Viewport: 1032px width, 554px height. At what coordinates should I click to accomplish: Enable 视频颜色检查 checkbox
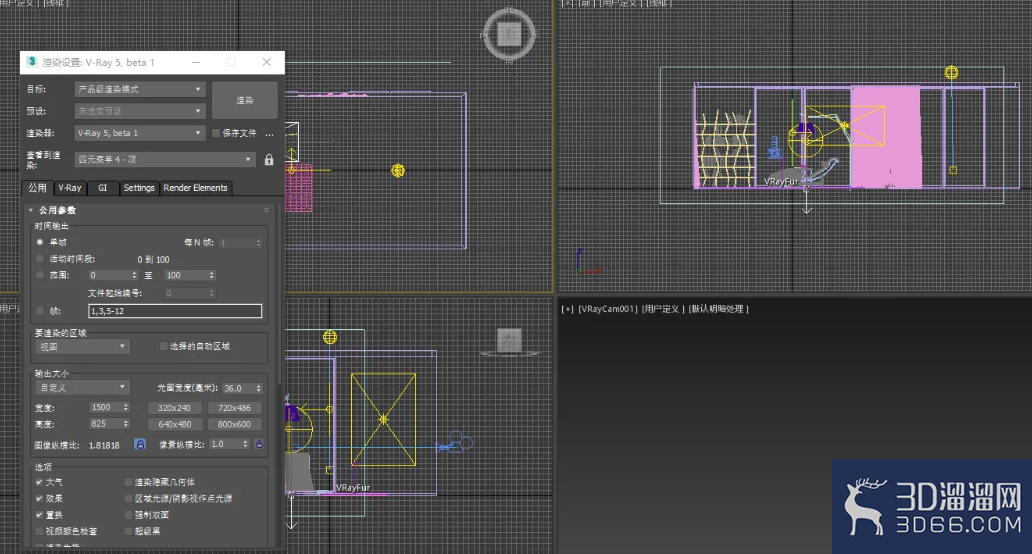39,531
